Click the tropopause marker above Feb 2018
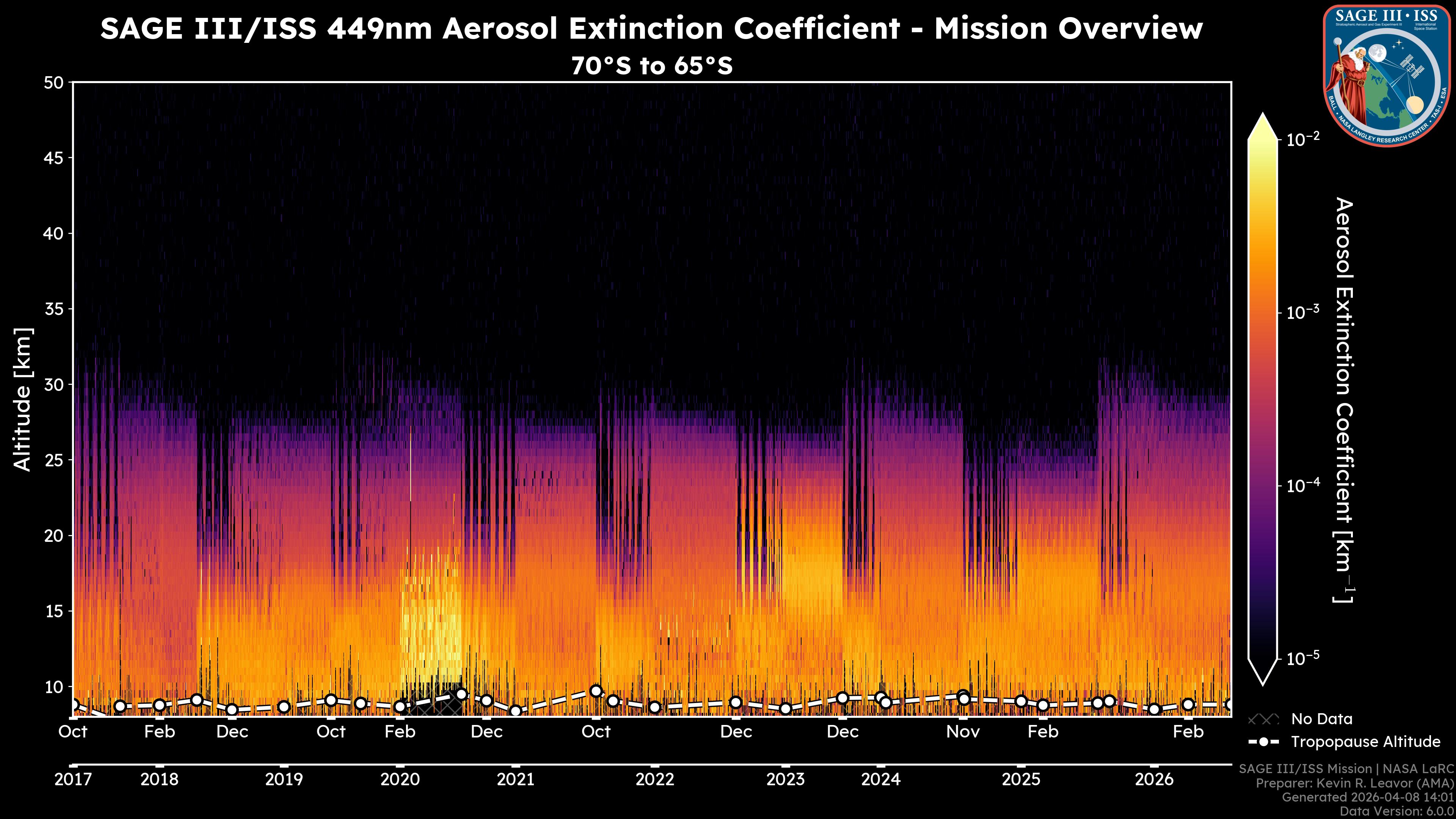The height and width of the screenshot is (819, 1456). coord(159,705)
